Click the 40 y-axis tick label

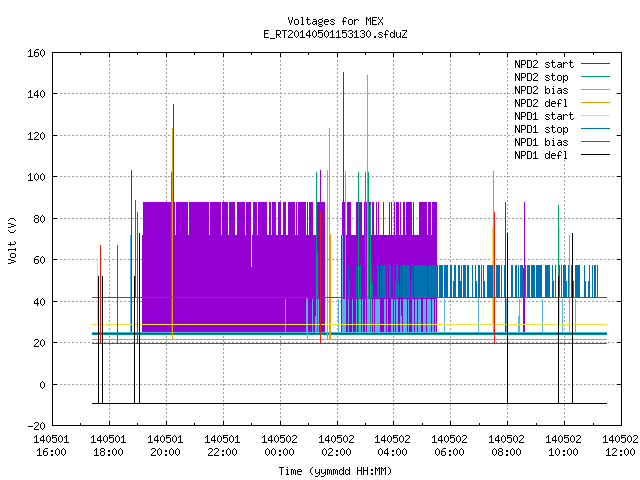tap(39, 302)
